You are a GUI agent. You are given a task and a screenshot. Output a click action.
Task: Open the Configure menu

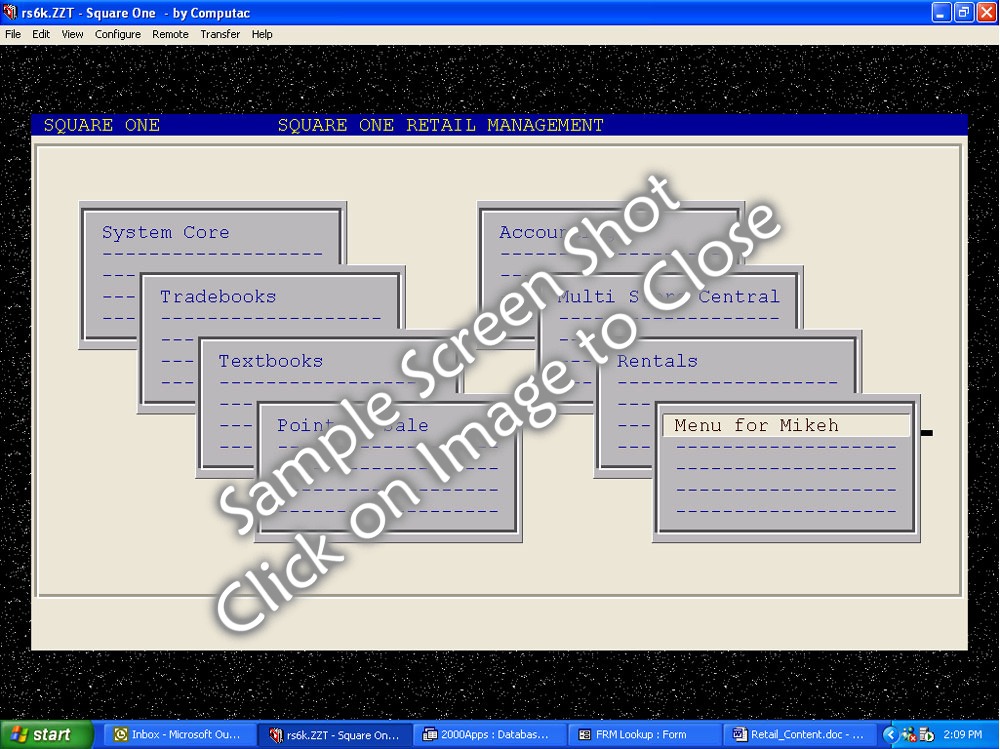pyautogui.click(x=117, y=34)
